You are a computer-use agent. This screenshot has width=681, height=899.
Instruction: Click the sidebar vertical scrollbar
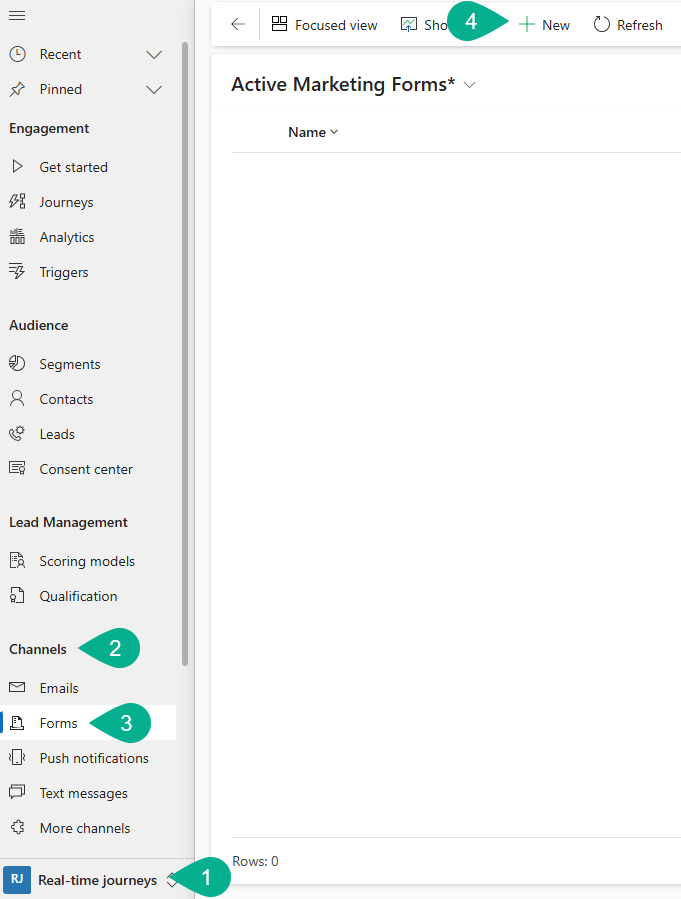[185, 350]
